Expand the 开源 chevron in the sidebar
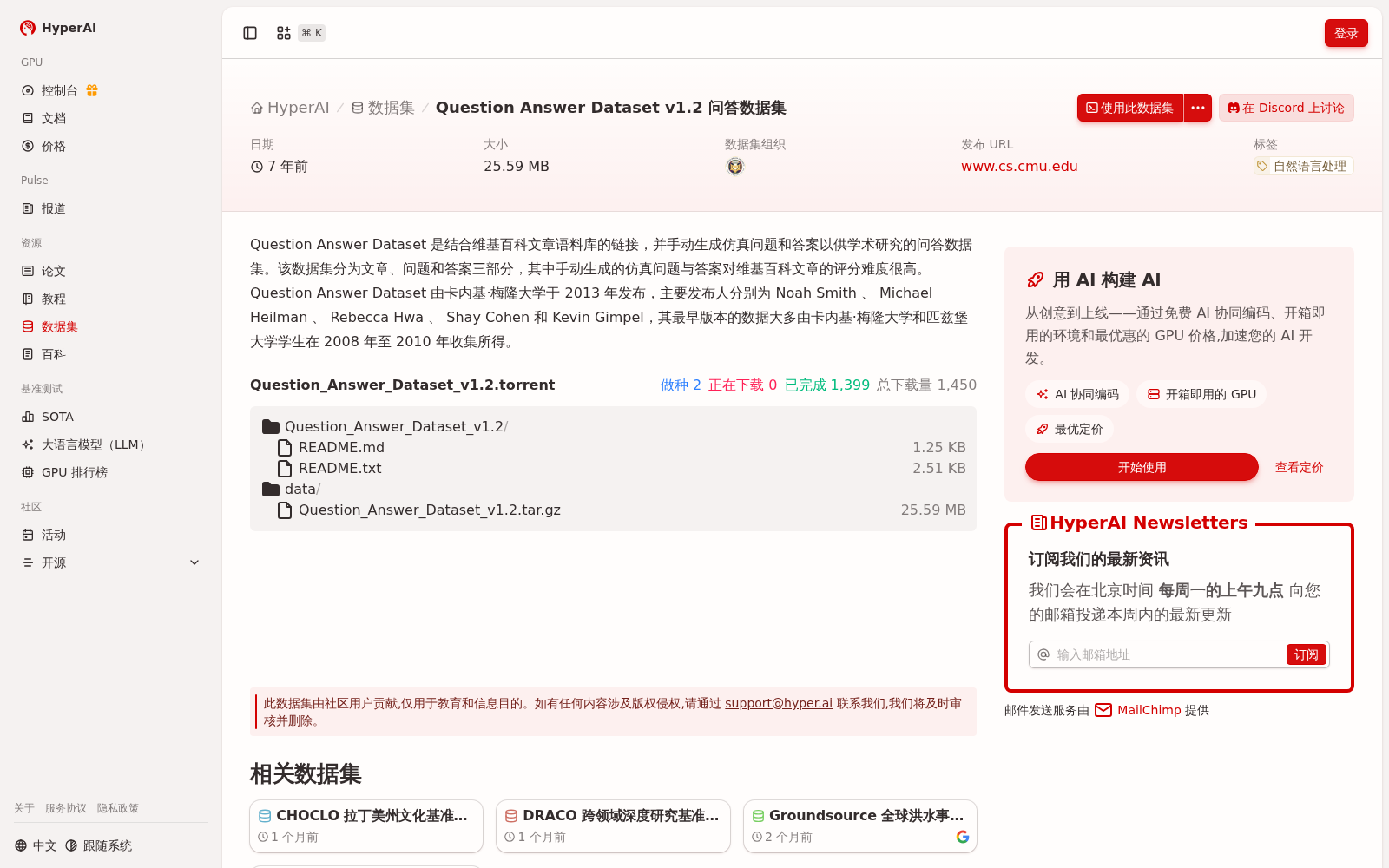The height and width of the screenshot is (868, 1389). tap(194, 562)
